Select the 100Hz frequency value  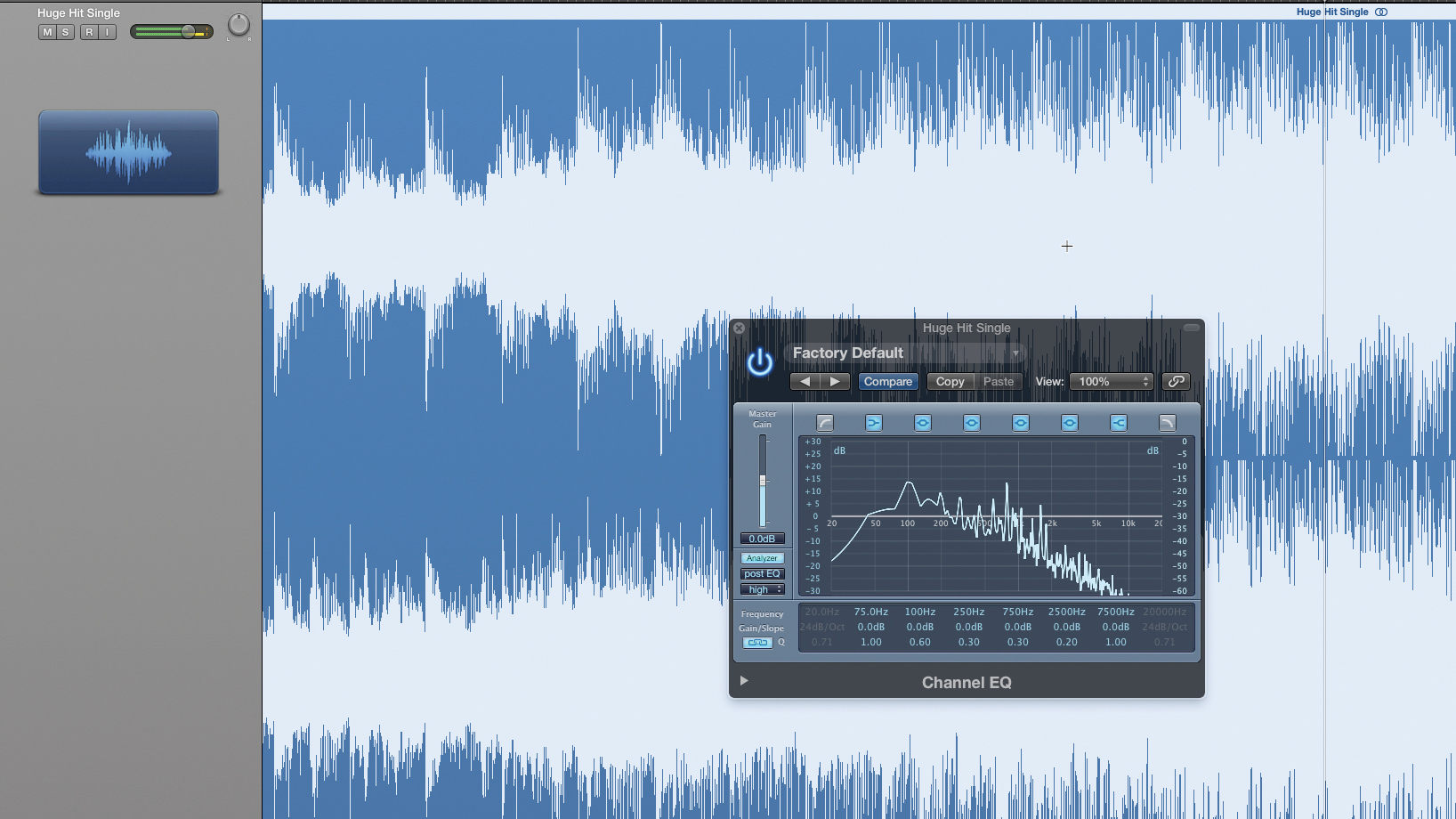pos(920,612)
